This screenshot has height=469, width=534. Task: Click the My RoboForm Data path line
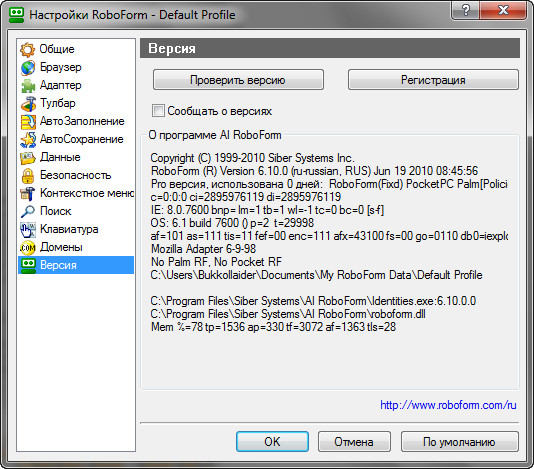coord(316,275)
